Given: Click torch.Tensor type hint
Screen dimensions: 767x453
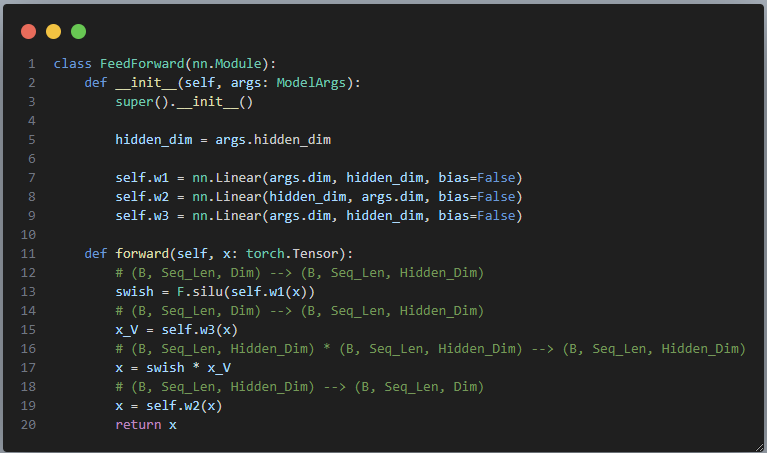Looking at the screenshot, I should [292, 253].
